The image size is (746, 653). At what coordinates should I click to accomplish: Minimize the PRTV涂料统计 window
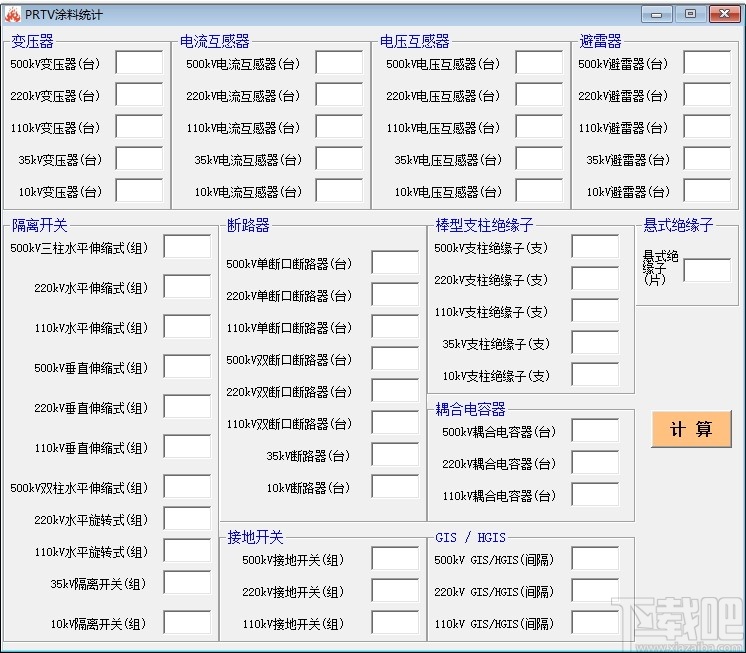click(x=657, y=14)
